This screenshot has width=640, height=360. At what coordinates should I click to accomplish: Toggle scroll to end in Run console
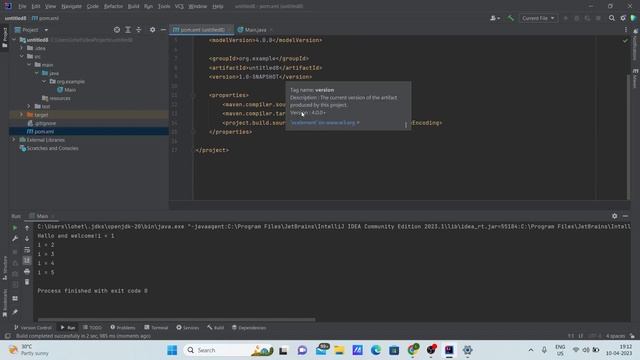[x=27, y=260]
